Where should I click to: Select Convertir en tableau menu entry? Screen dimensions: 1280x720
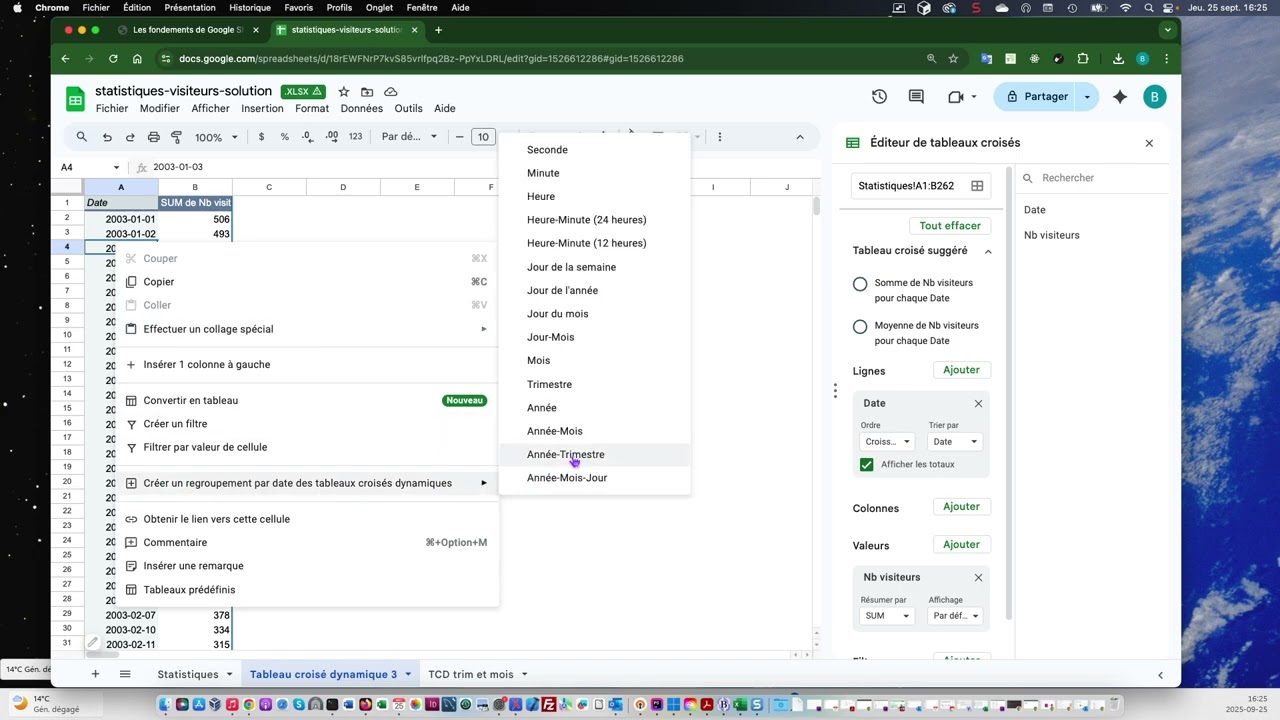[307, 400]
